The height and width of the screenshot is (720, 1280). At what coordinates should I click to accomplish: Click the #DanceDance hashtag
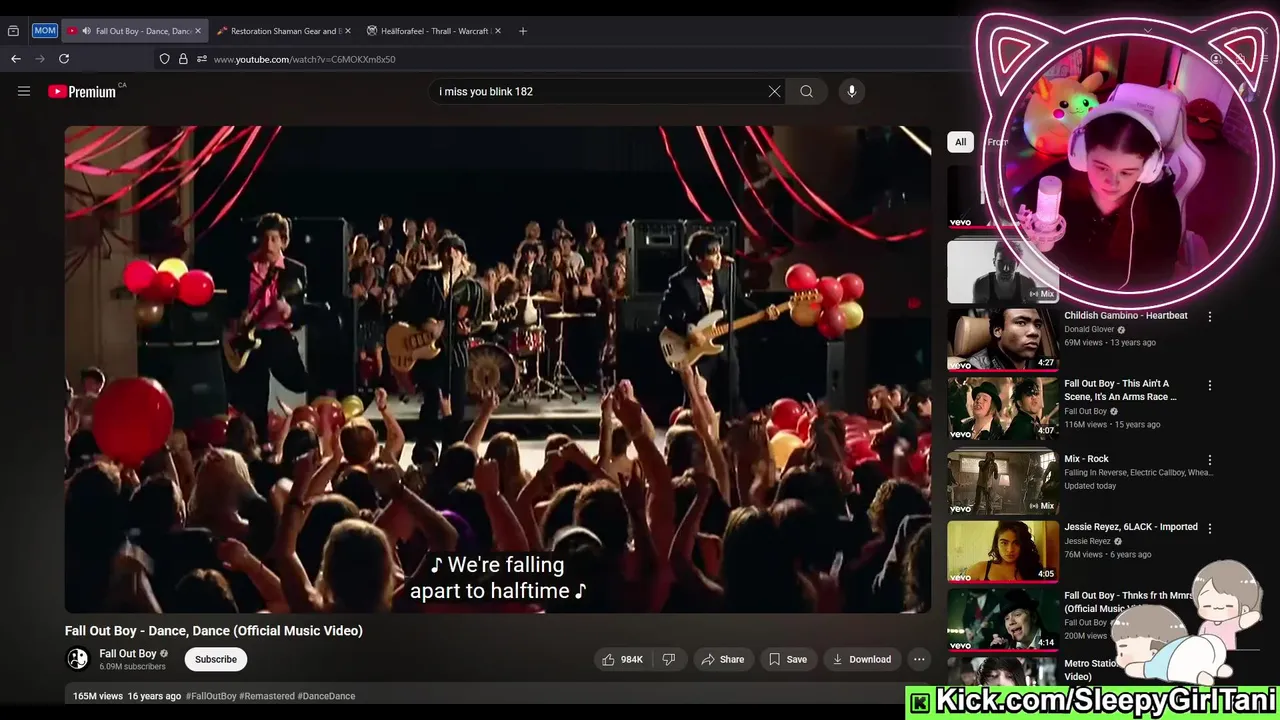[x=326, y=696]
